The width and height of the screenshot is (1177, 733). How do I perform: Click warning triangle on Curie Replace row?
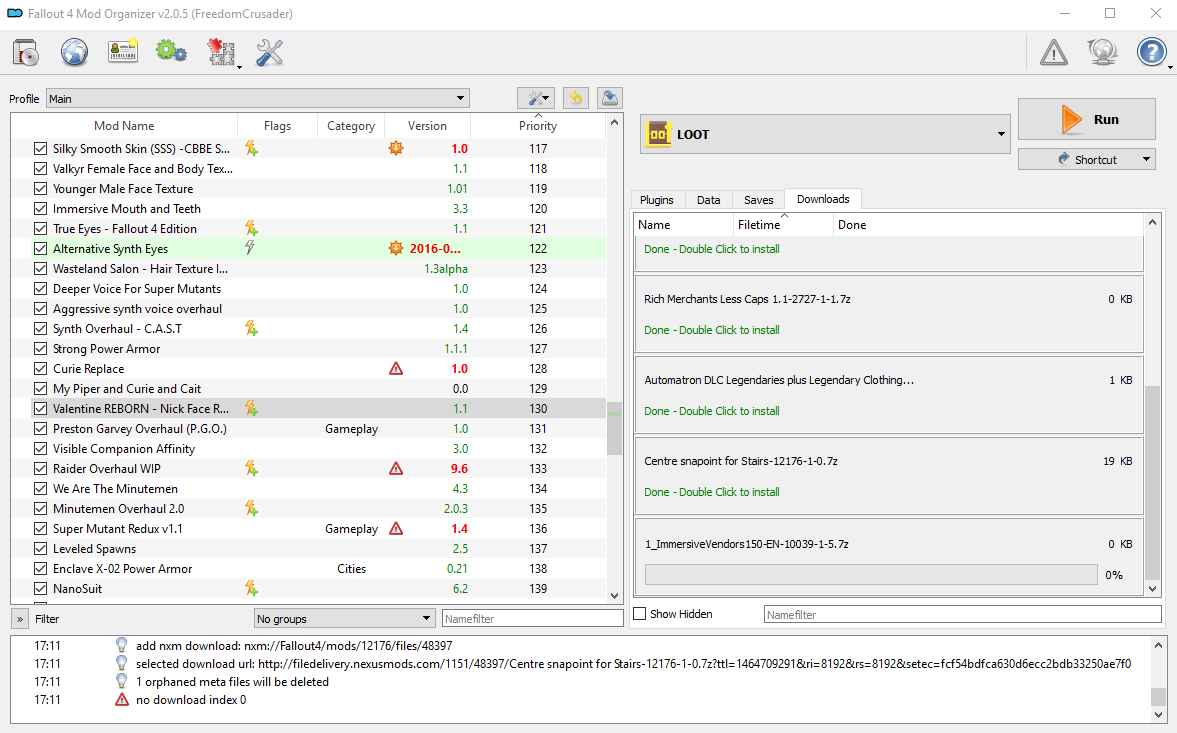point(396,368)
